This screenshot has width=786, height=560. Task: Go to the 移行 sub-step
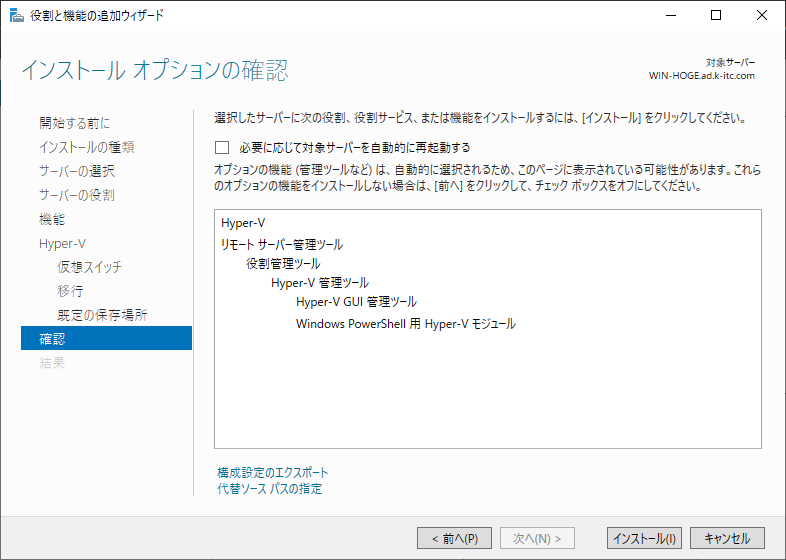coord(70,291)
